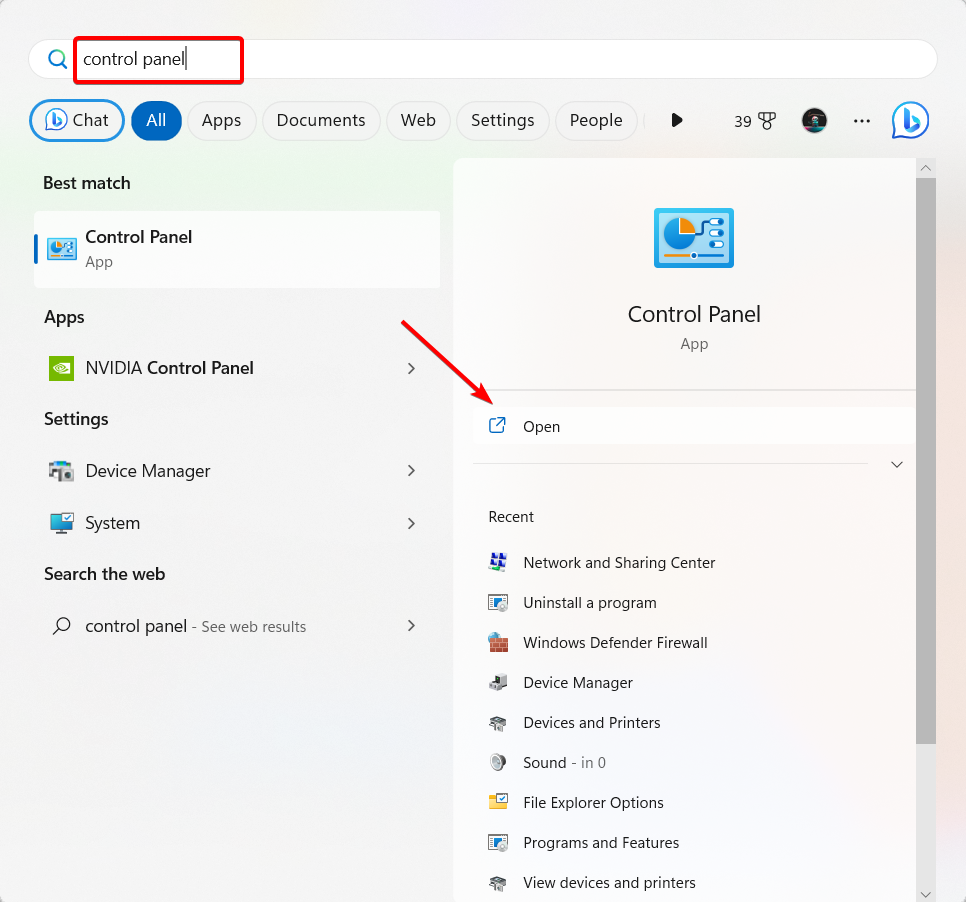Open Uninstall a program
The image size is (966, 902).
point(590,603)
